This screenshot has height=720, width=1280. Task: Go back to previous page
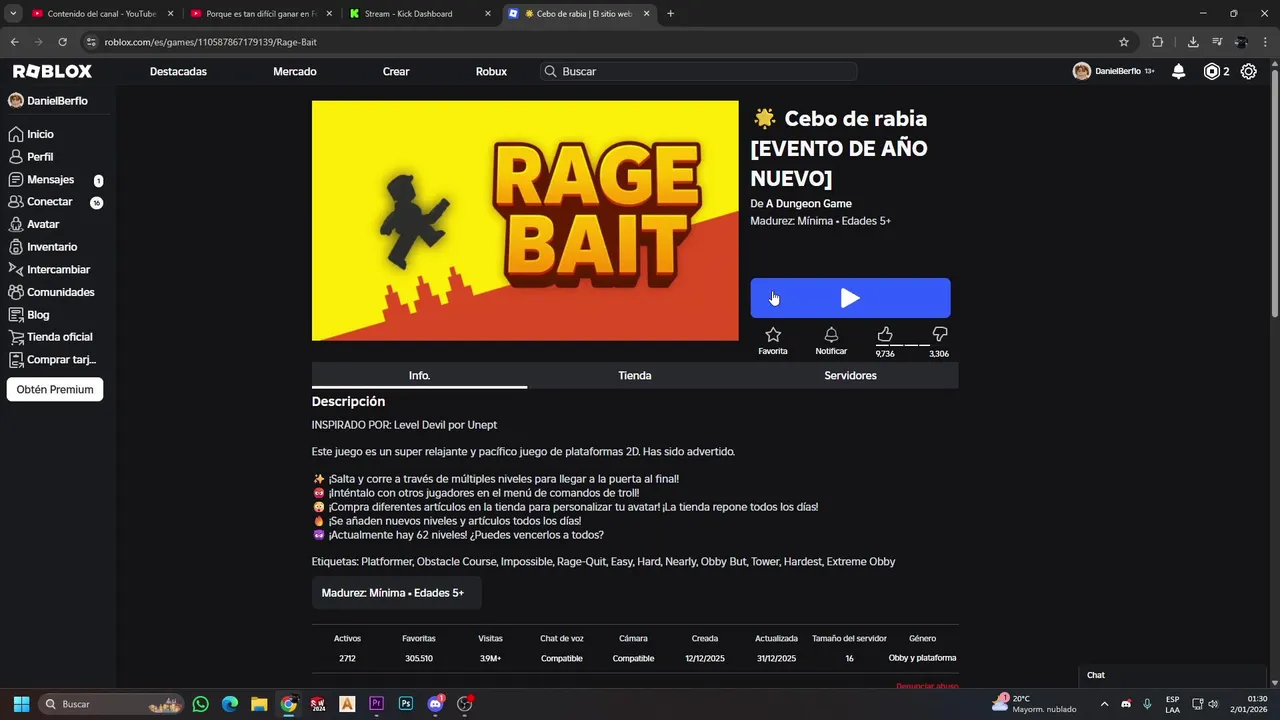click(x=14, y=42)
